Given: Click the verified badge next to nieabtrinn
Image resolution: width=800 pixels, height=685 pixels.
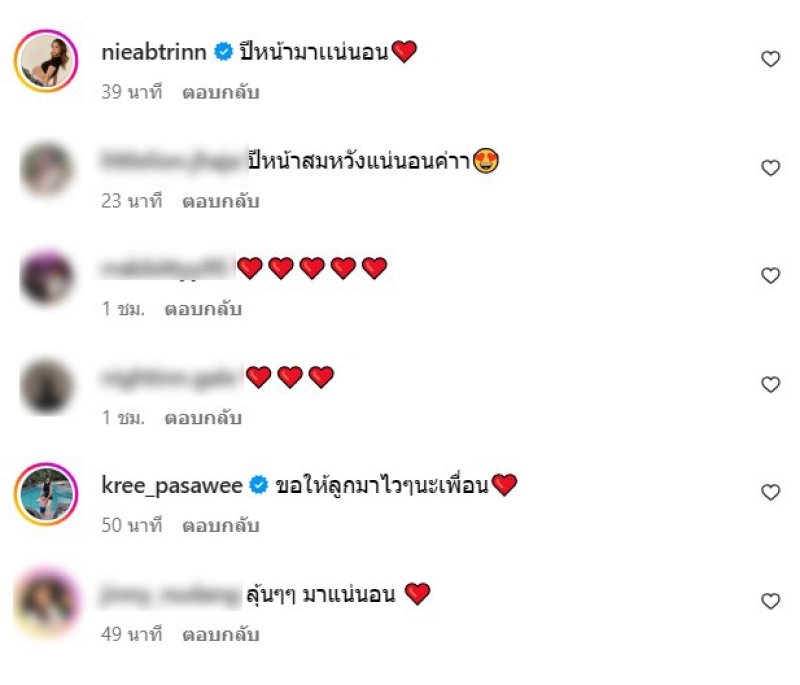Looking at the screenshot, I should point(223,52).
